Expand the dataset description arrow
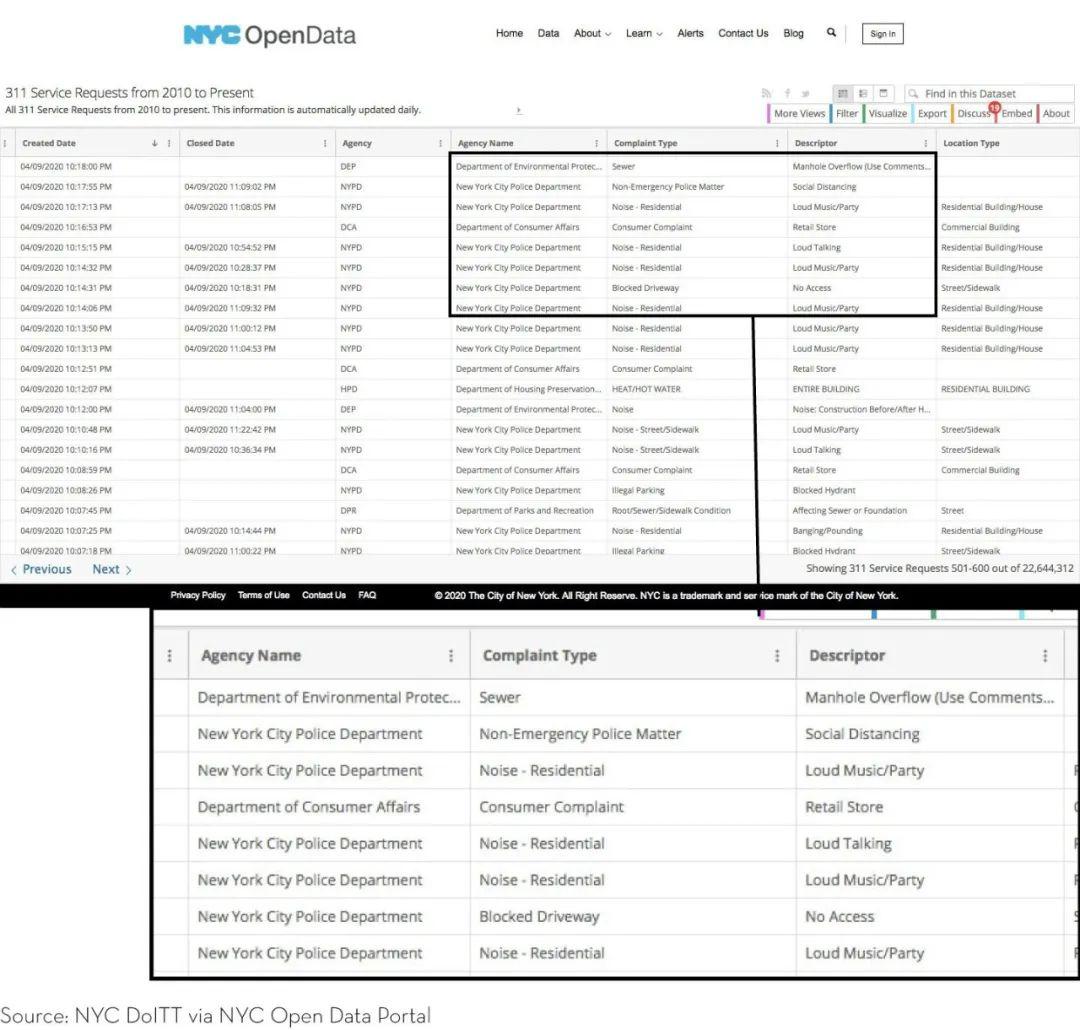The image size is (1080, 1030). tap(519, 110)
